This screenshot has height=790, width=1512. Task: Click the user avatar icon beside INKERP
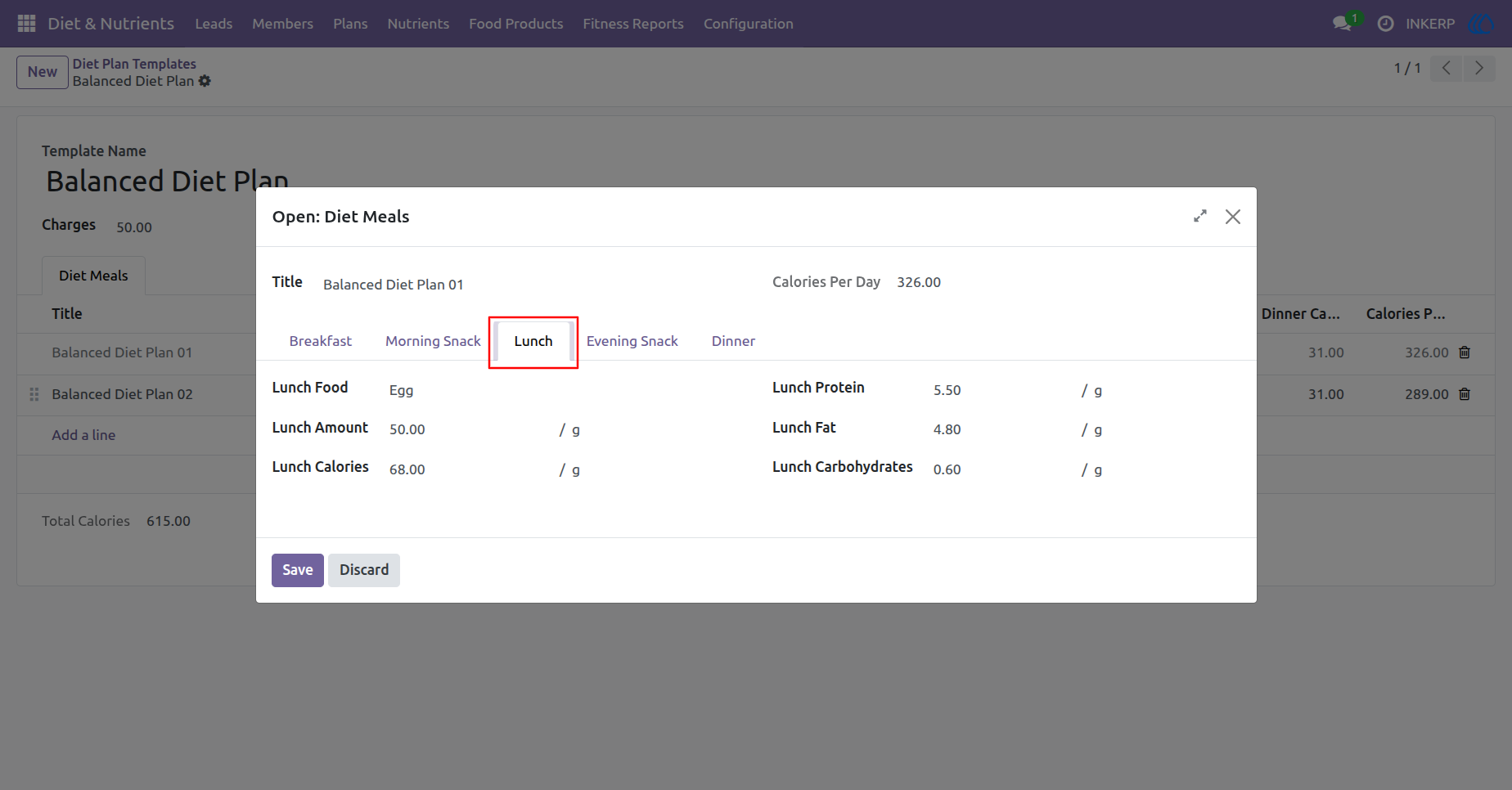(x=1482, y=24)
